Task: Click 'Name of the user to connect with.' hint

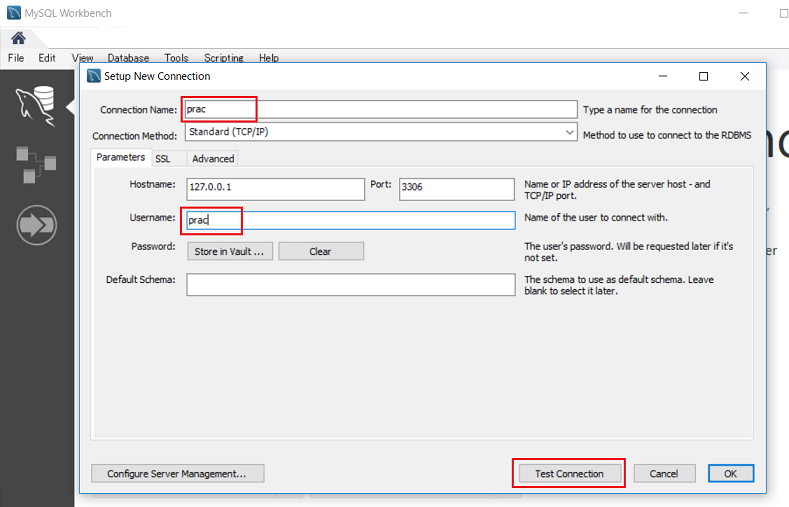Action: tap(596, 217)
